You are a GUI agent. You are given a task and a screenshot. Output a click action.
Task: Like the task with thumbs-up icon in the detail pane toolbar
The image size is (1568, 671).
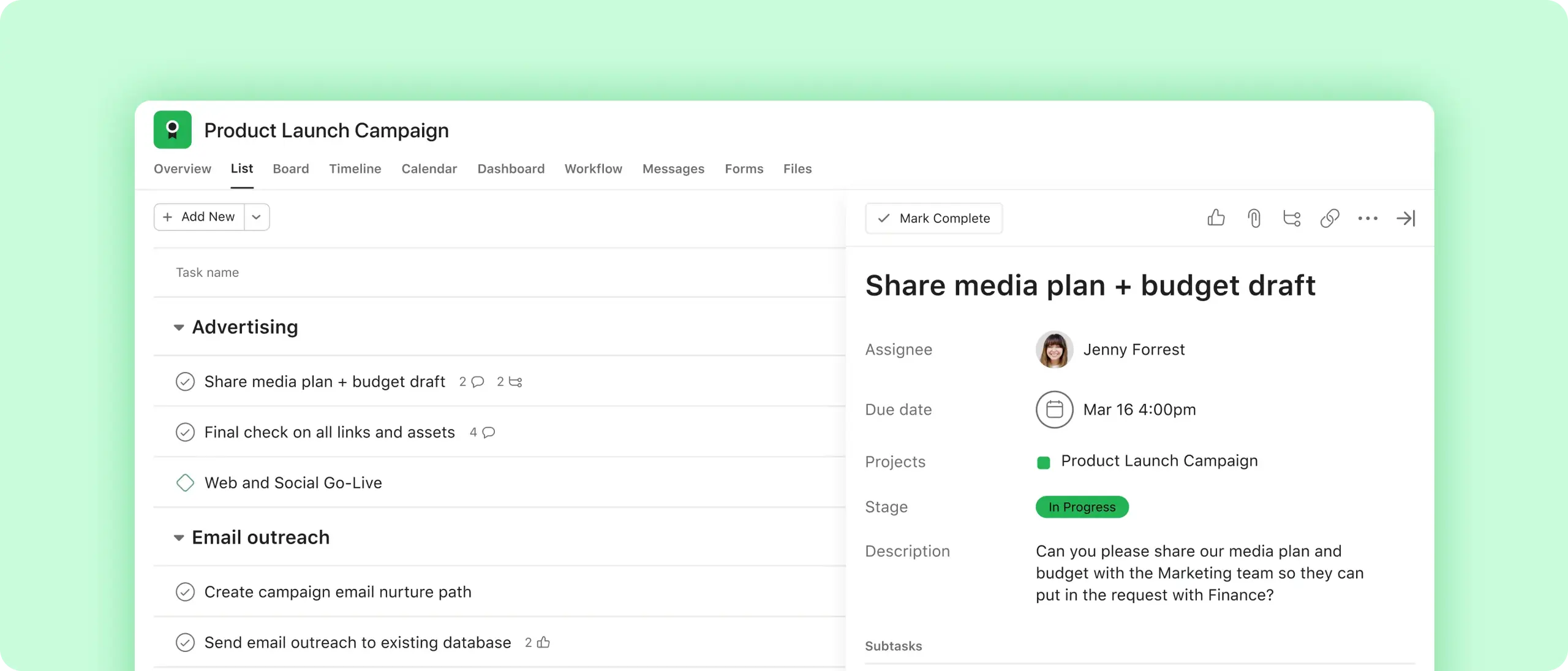coord(1216,218)
